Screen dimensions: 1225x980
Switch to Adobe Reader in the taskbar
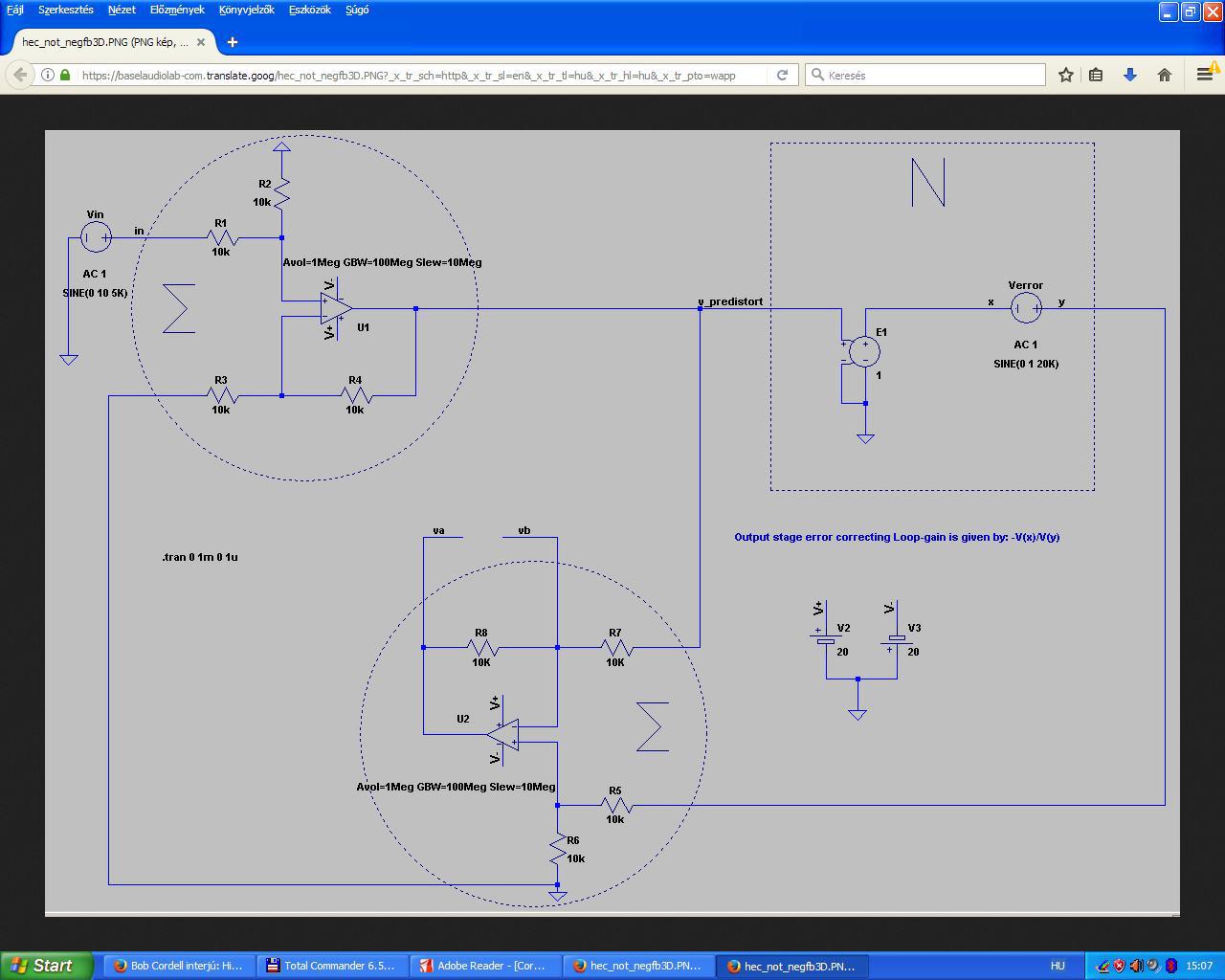pos(483,966)
